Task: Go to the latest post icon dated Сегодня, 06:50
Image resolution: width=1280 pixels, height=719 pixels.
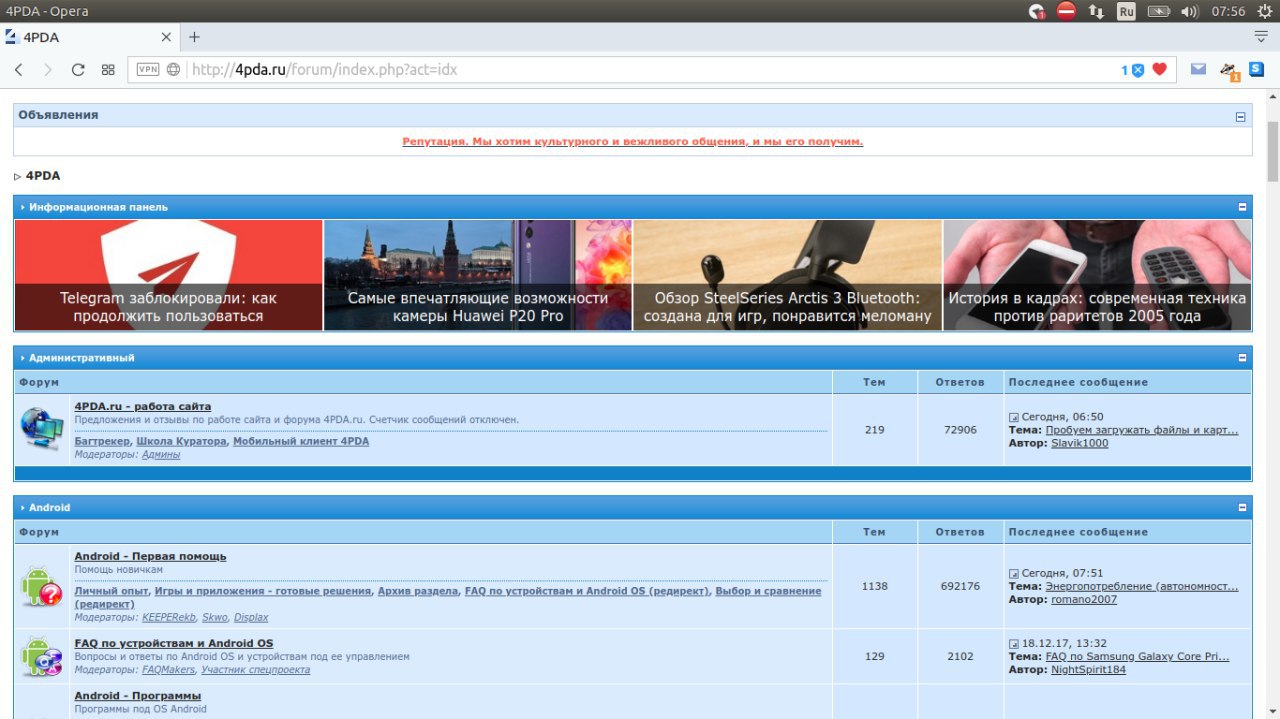Action: (x=1013, y=417)
